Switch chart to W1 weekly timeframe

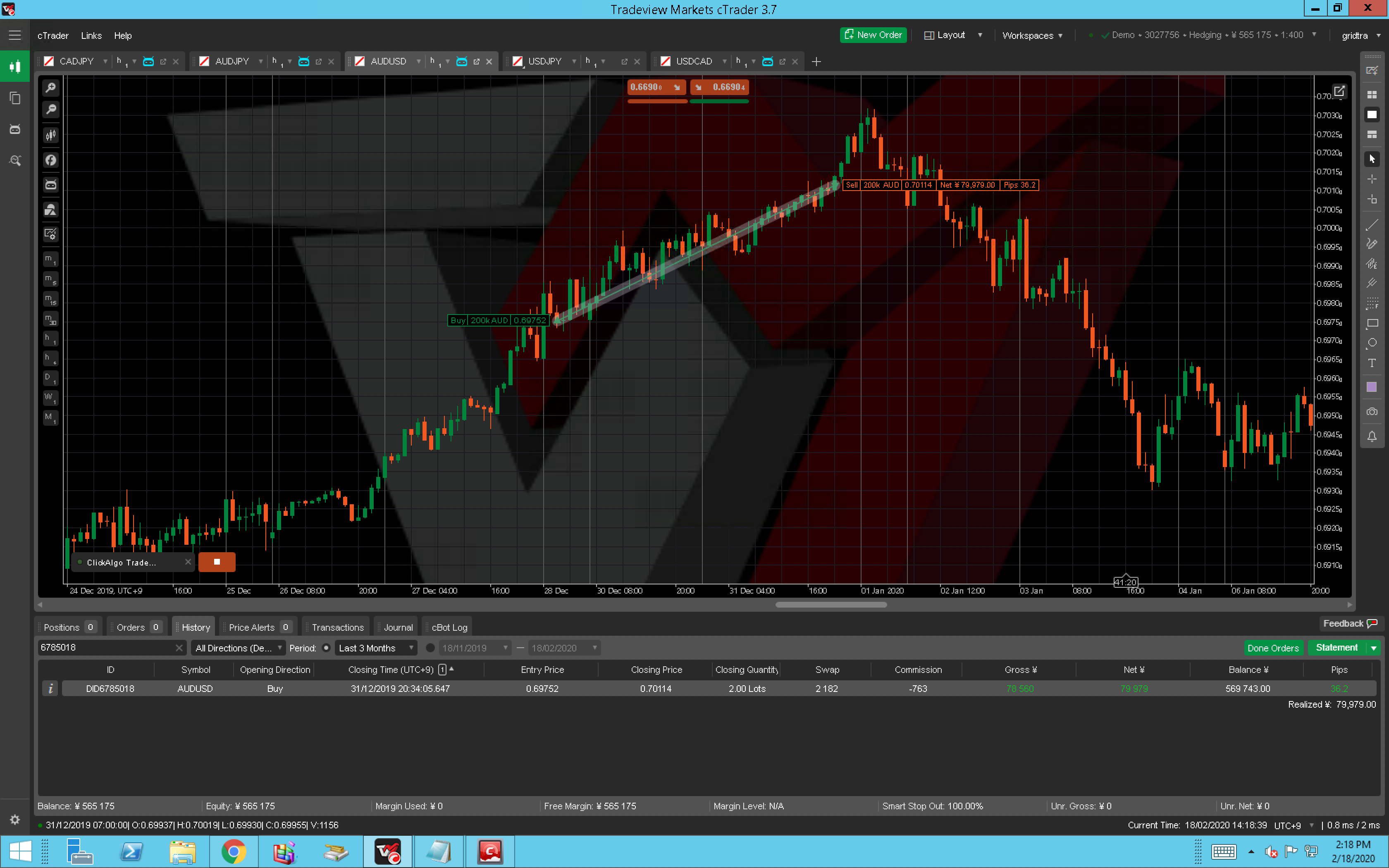50,398
